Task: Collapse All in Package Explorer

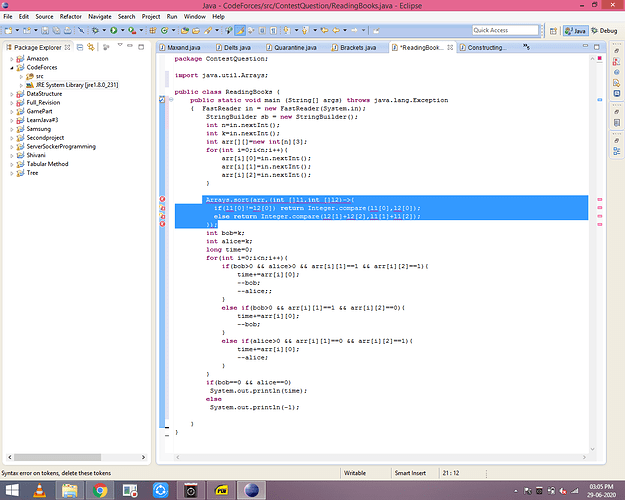Action: 80,47
